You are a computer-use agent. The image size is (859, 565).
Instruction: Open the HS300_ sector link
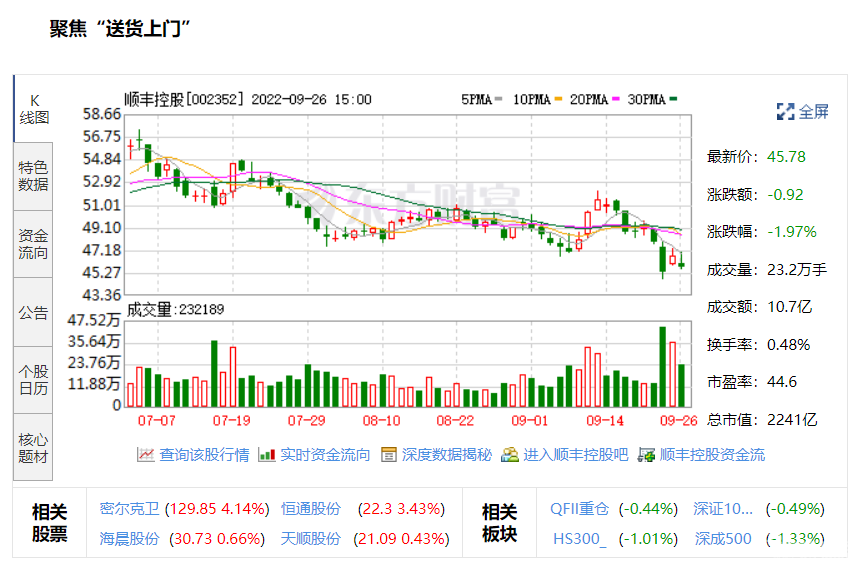579,538
